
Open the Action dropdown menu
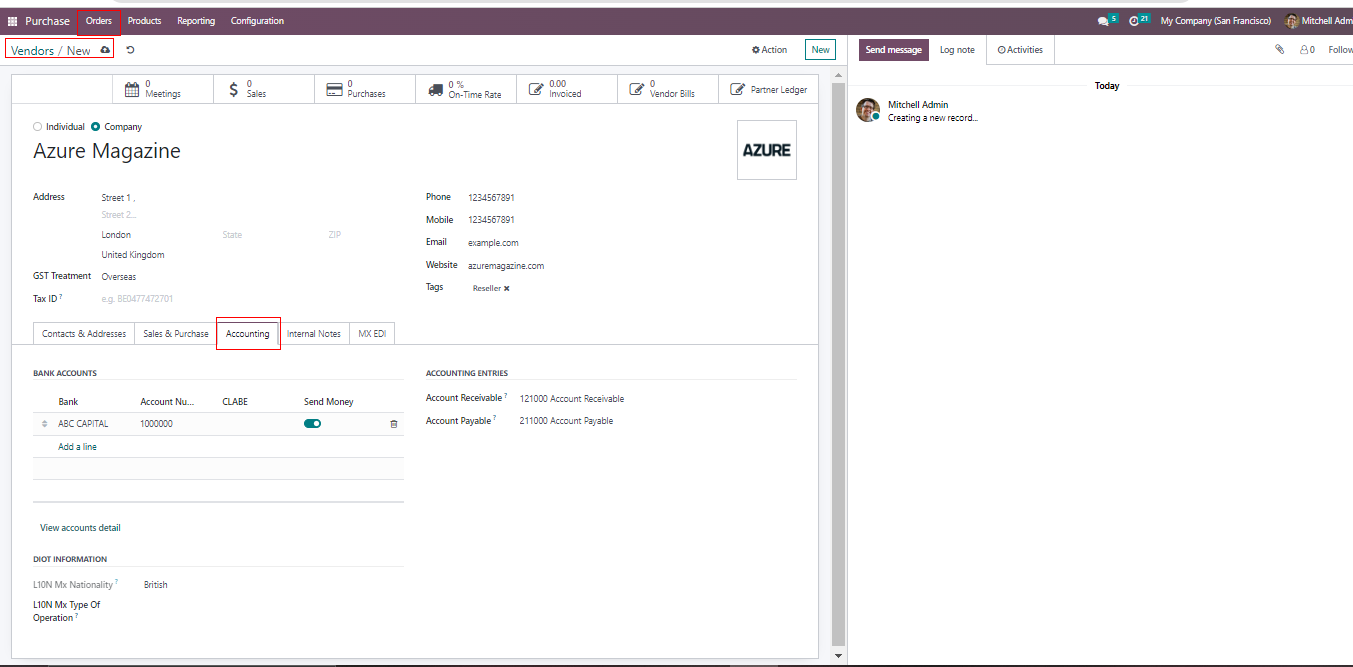(770, 50)
